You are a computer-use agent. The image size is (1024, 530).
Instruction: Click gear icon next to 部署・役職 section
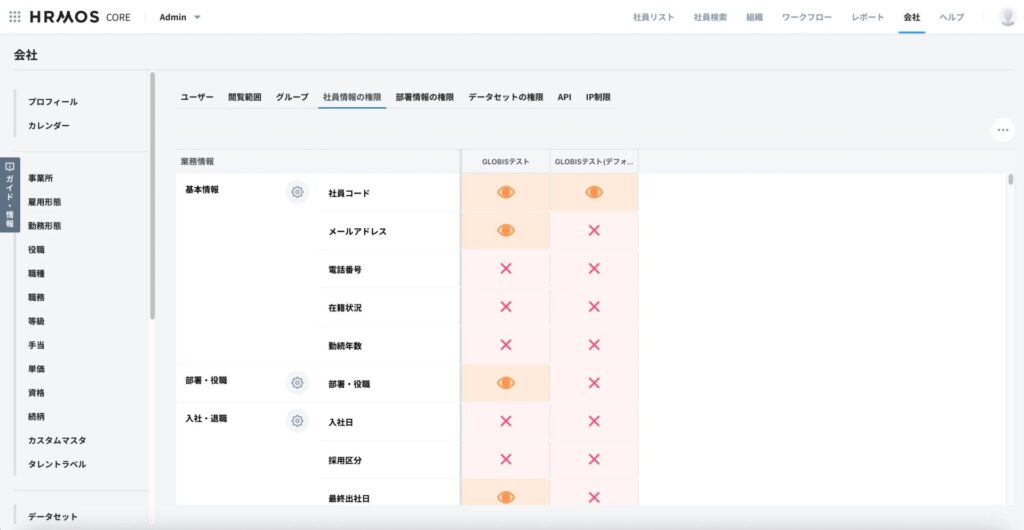tap(297, 382)
